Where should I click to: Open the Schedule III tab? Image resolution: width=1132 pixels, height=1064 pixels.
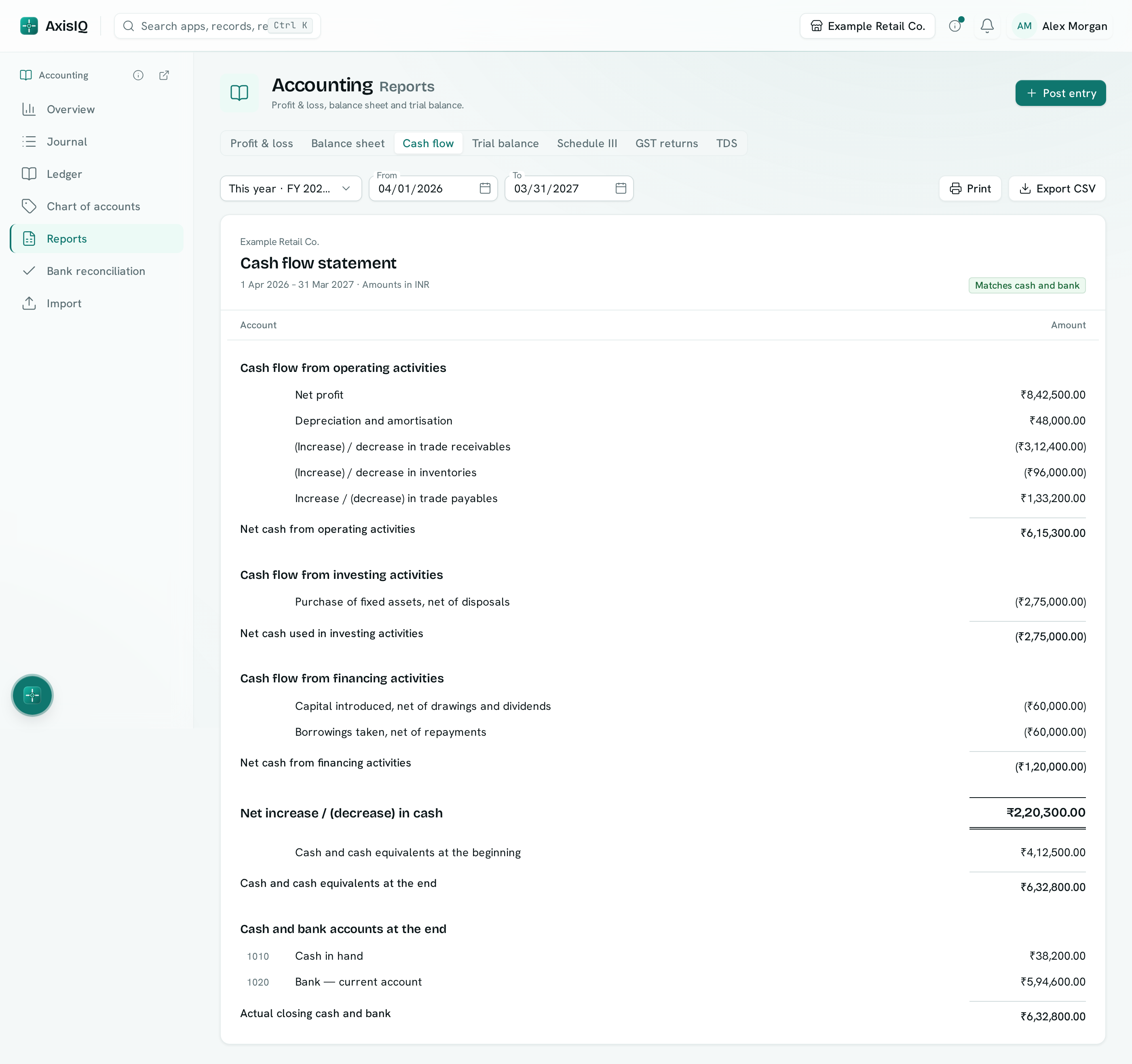click(587, 144)
